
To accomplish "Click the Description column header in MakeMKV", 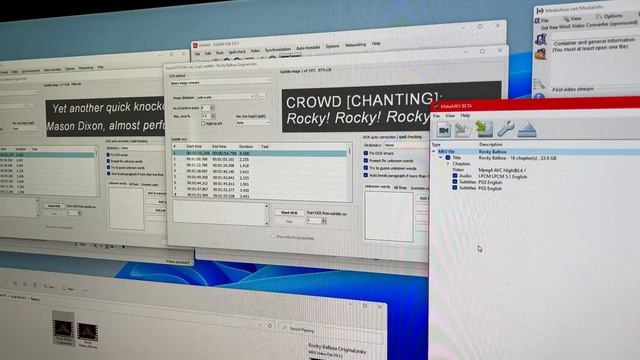I will click(x=491, y=144).
